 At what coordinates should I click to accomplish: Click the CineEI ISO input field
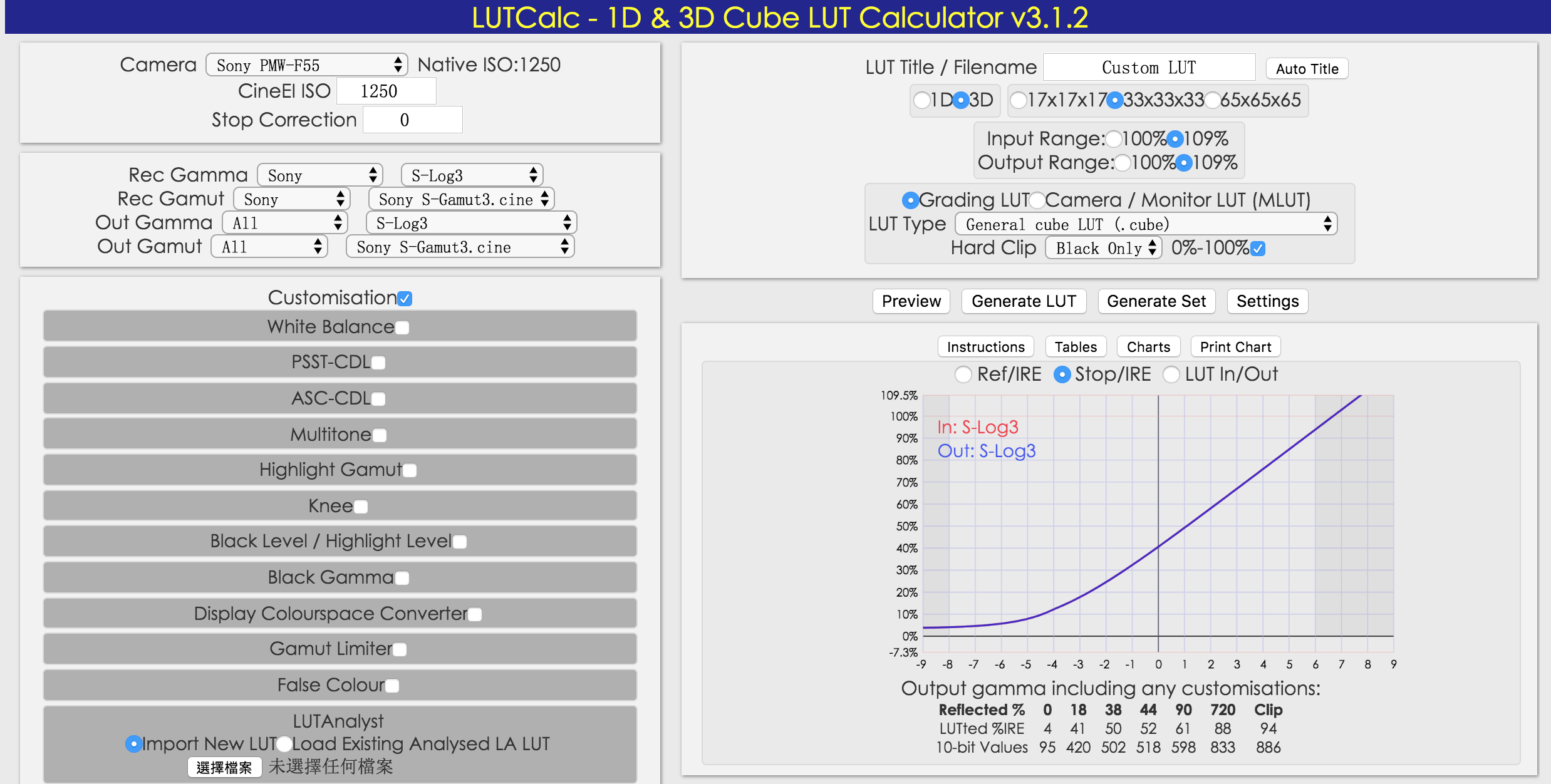click(x=386, y=91)
